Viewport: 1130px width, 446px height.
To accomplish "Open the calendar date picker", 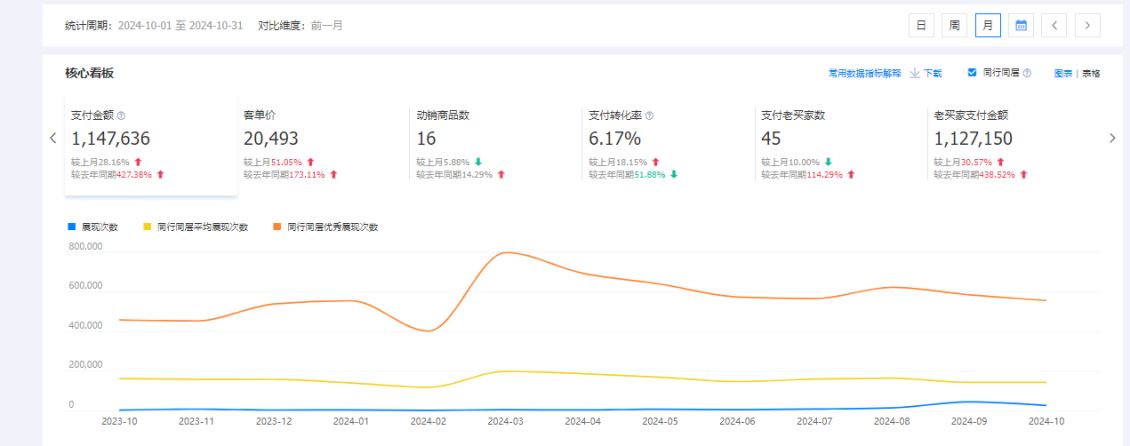I will [x=1020, y=25].
